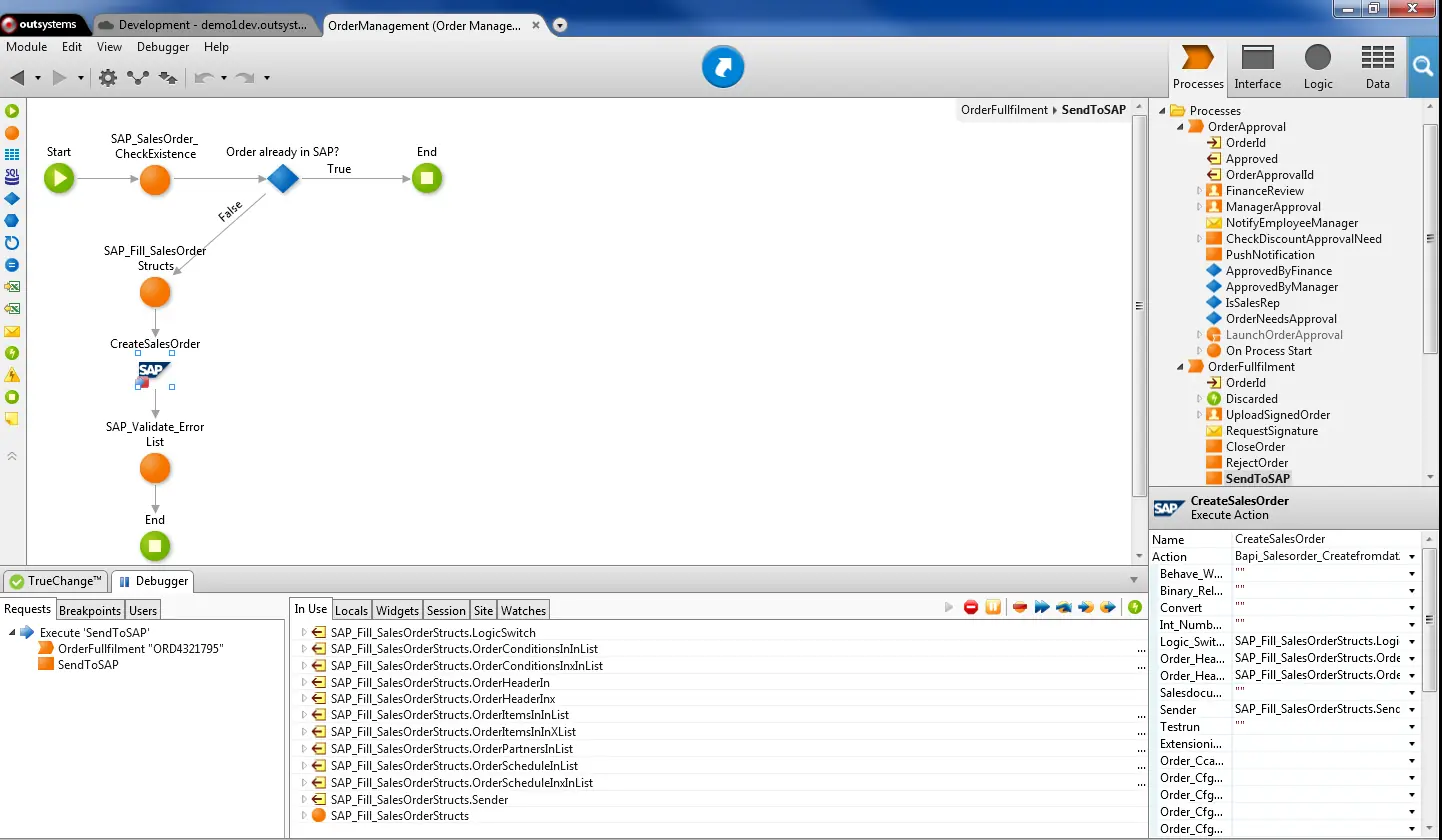Select the Raise Exception warning tool

click(x=12, y=375)
